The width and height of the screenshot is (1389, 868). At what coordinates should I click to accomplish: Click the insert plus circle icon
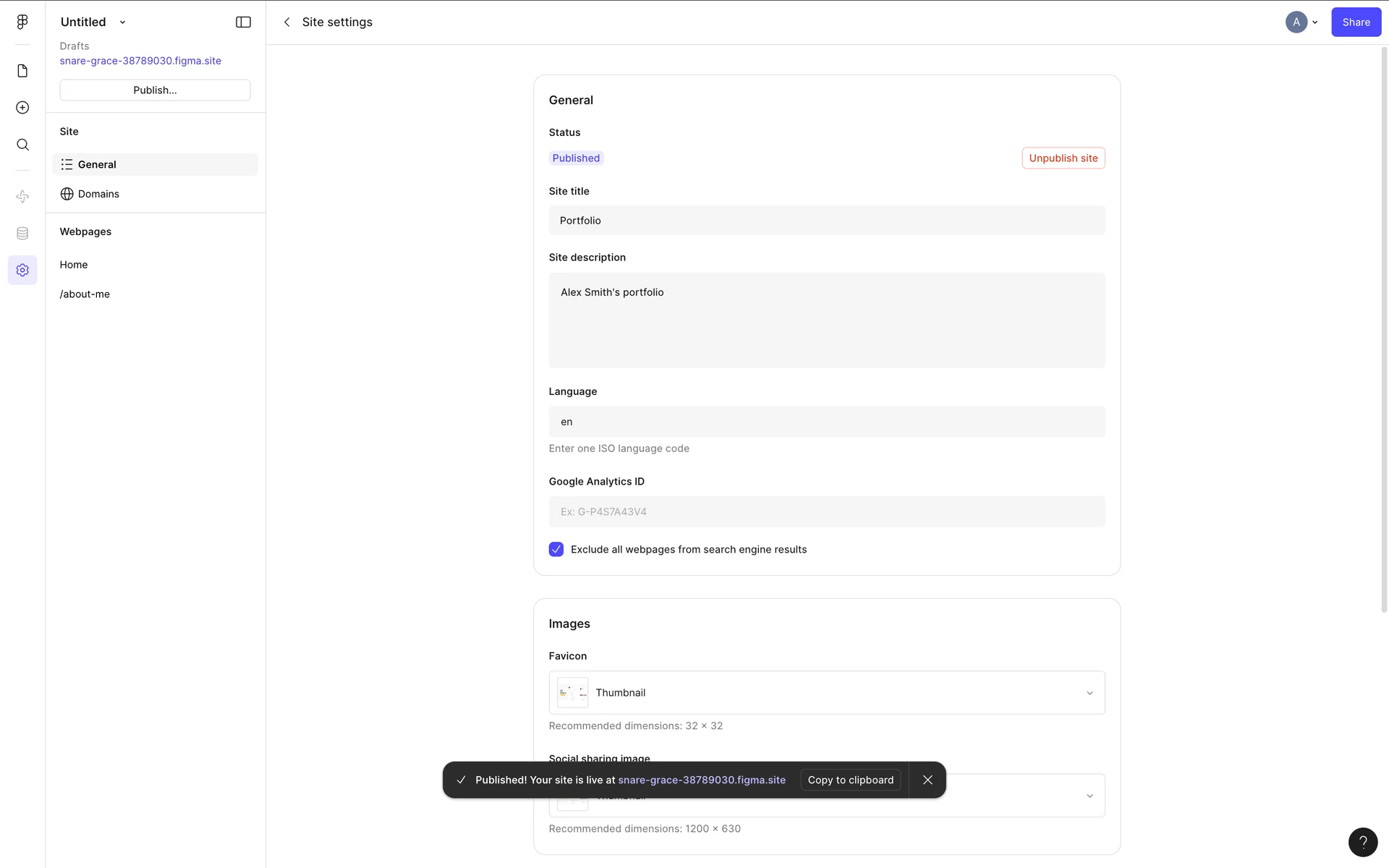tap(22, 108)
